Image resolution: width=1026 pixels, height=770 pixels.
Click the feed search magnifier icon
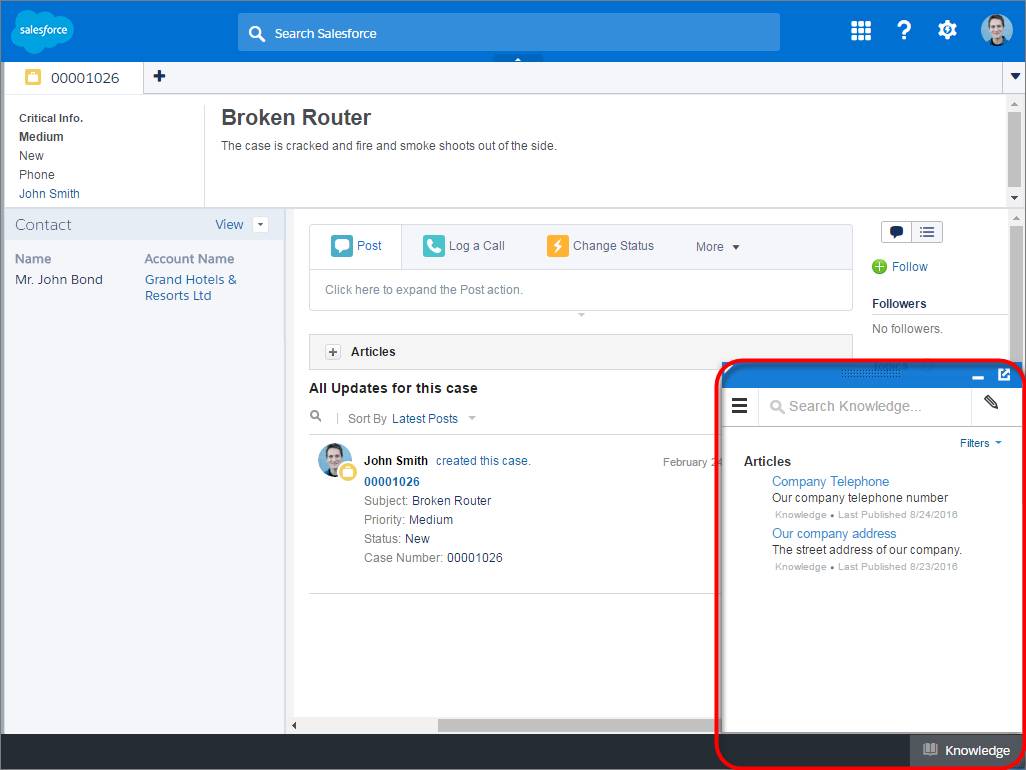point(315,416)
